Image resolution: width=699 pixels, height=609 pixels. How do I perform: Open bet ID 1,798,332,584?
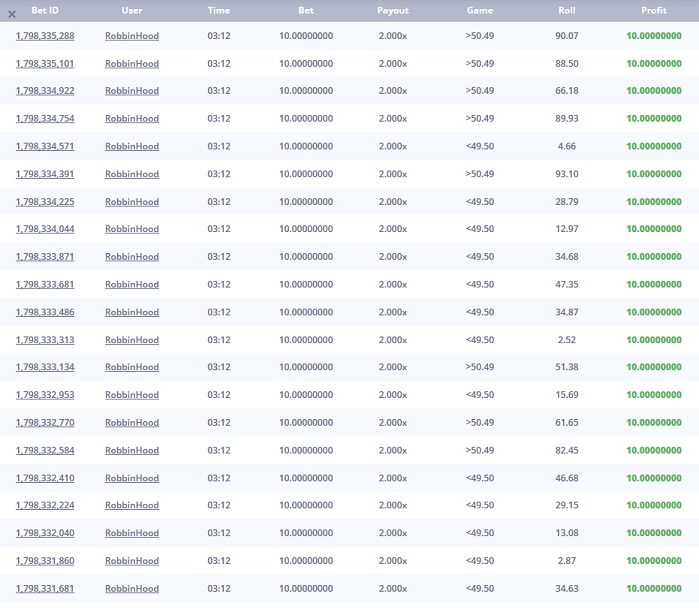(x=45, y=450)
